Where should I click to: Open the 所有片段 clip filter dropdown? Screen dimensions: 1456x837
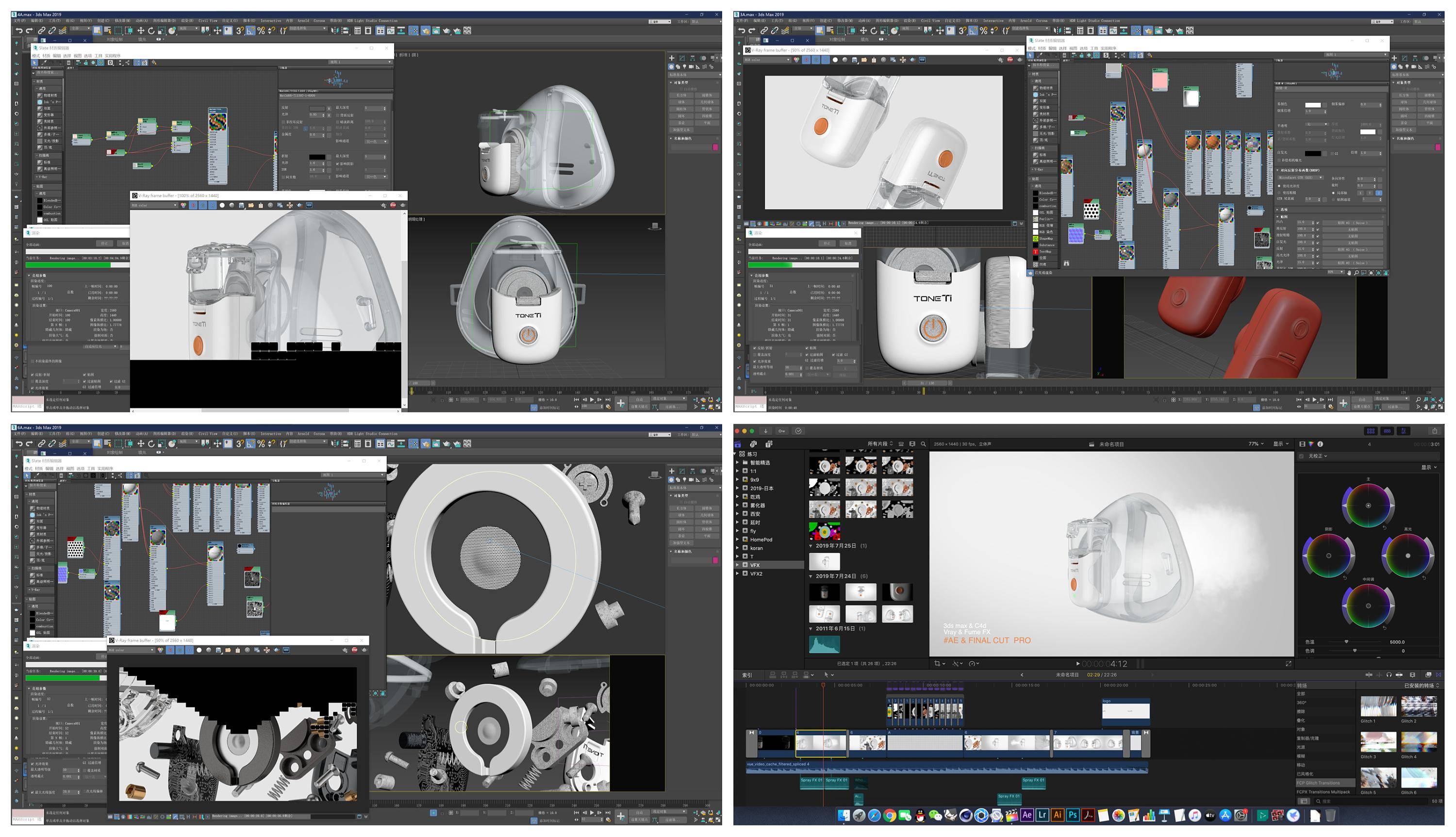(880, 444)
